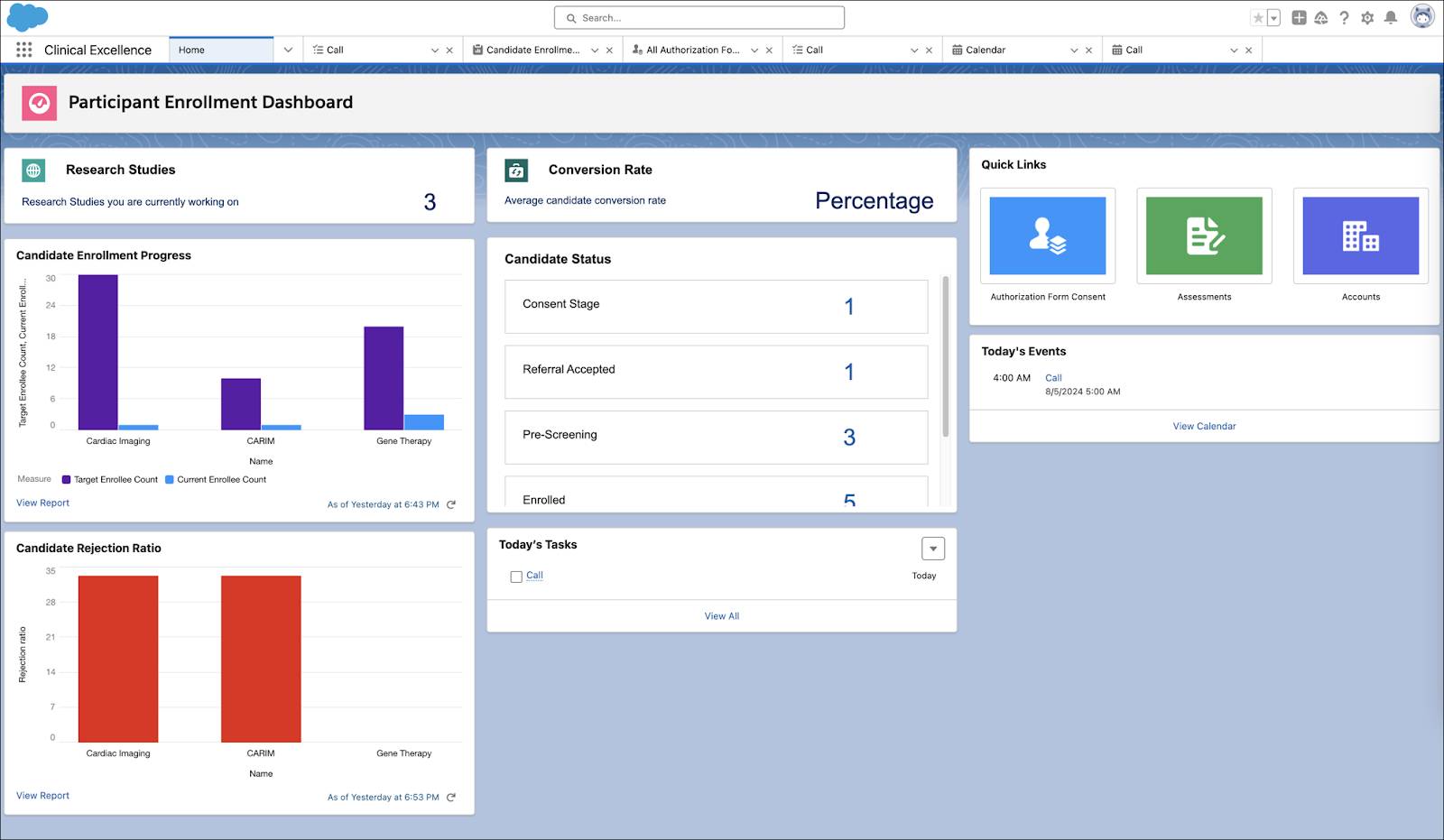
Task: Open the Salesforce App Launcher grid
Action: [24, 50]
